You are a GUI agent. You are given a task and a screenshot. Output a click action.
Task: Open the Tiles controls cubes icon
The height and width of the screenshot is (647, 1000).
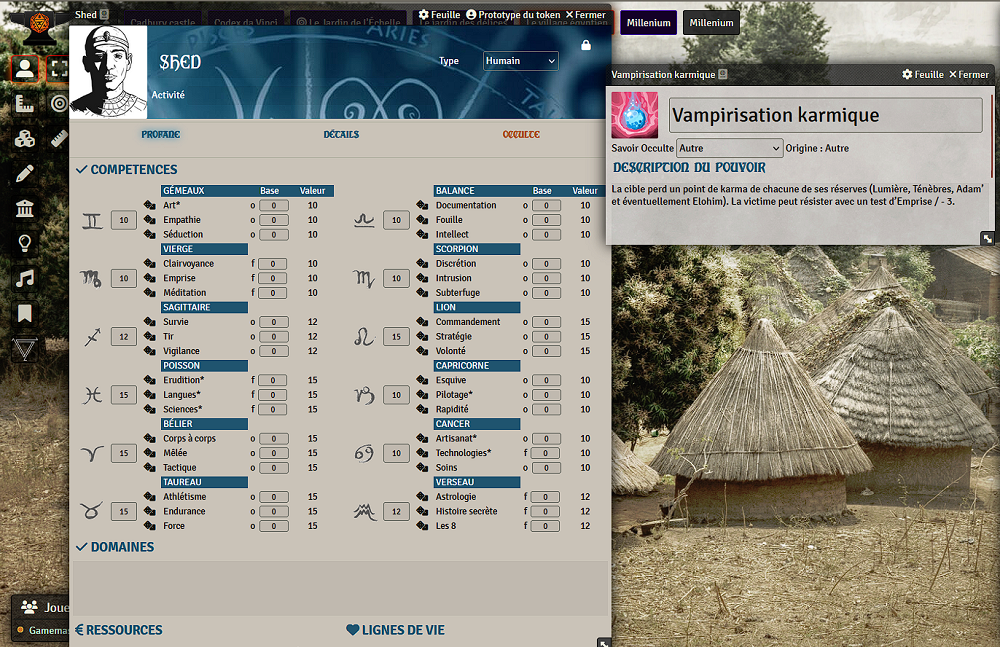(x=25, y=139)
